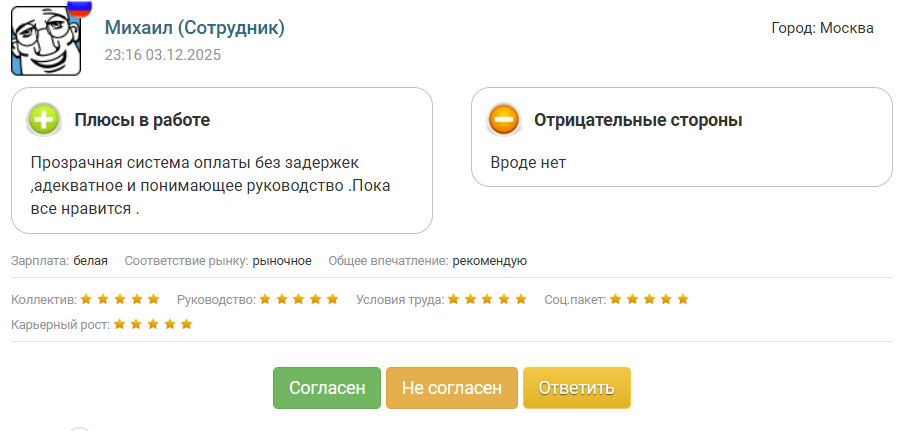Click the Плюсы в работе heading

coord(142,120)
